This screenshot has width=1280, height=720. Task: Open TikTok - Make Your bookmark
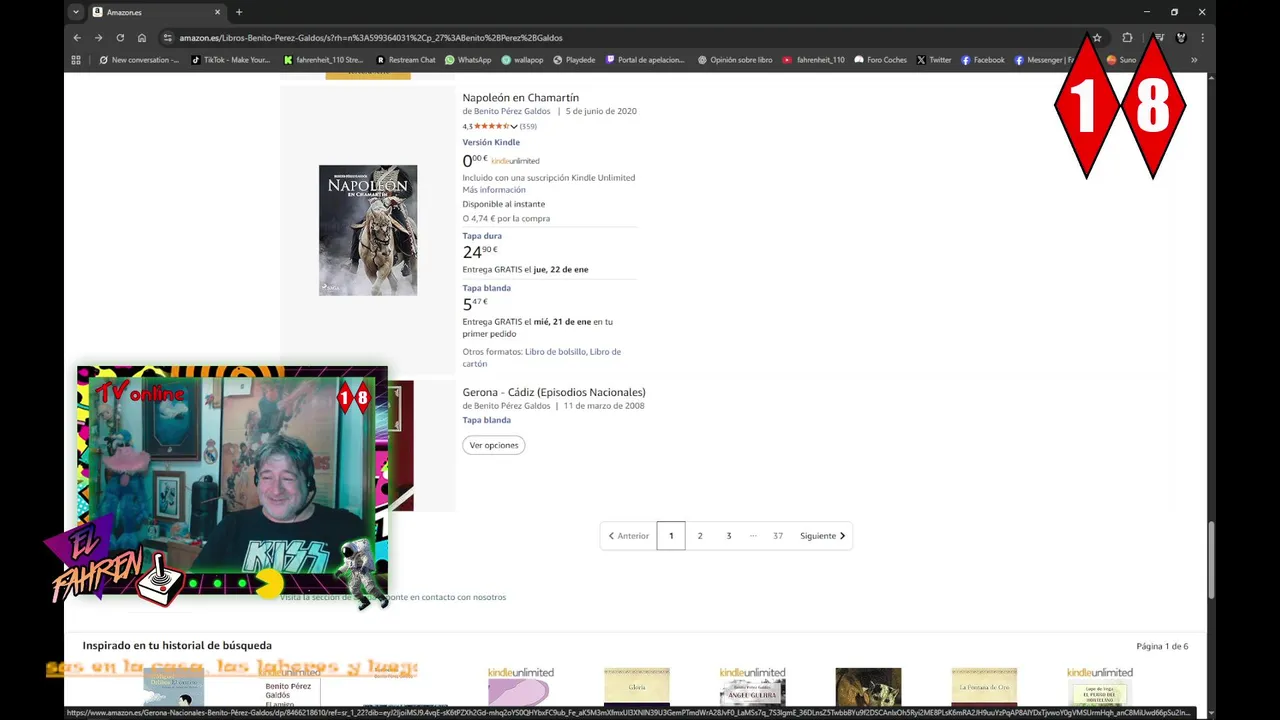pos(230,60)
